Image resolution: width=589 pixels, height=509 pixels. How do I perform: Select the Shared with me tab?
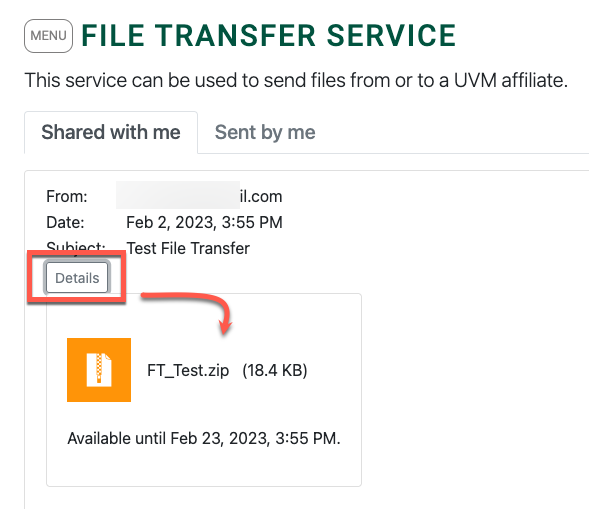pyautogui.click(x=111, y=133)
